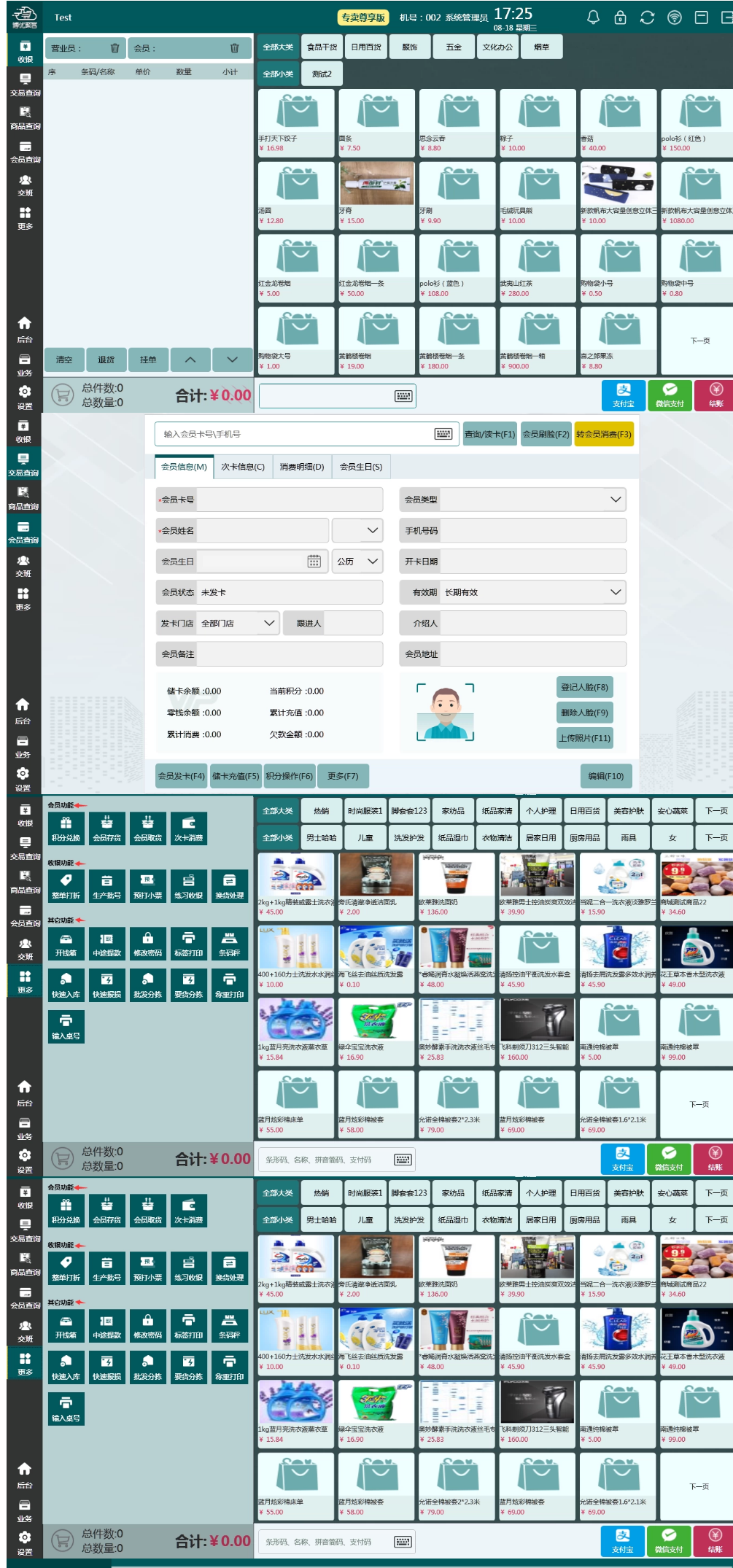733x1568 pixels.
Task: Click the 会员发卡(F4) button
Action: (182, 776)
